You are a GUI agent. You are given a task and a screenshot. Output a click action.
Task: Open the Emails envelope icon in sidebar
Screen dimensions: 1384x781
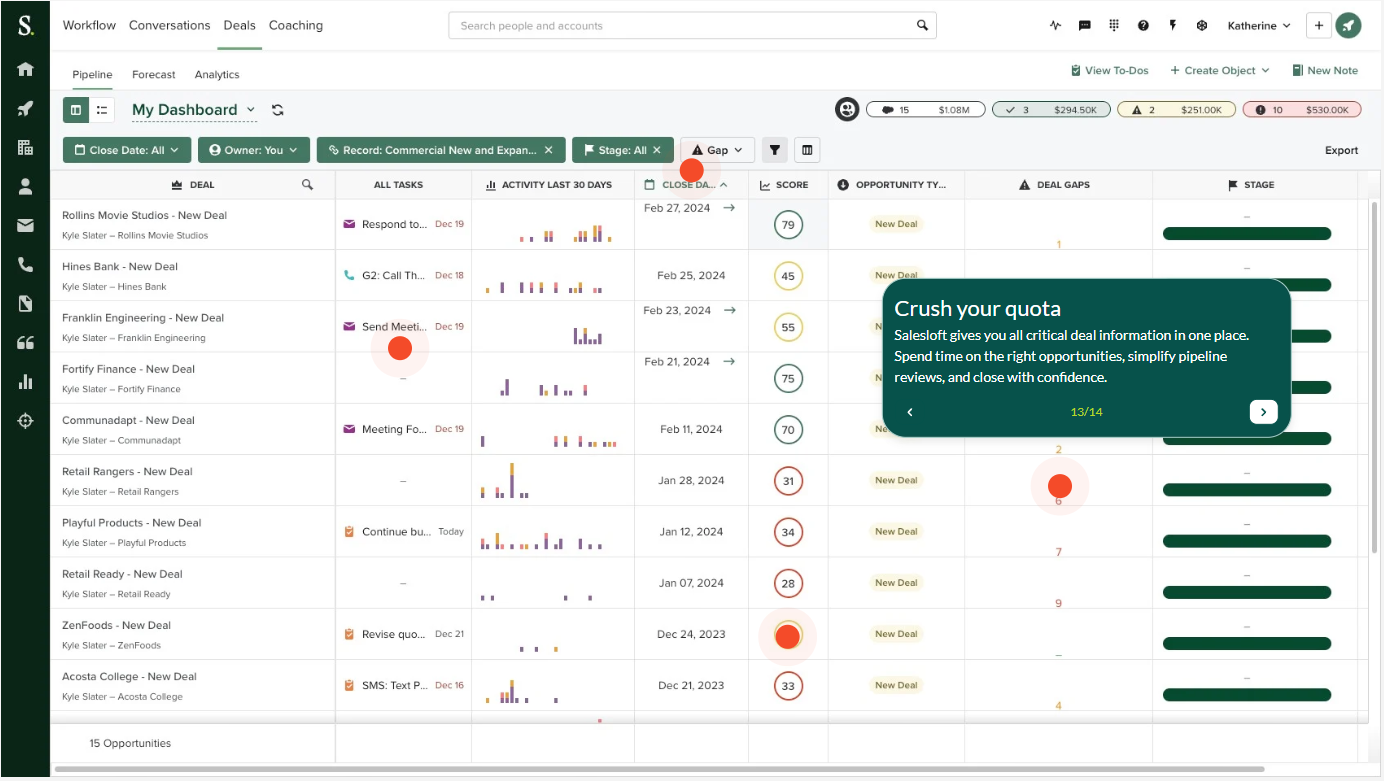click(25, 225)
